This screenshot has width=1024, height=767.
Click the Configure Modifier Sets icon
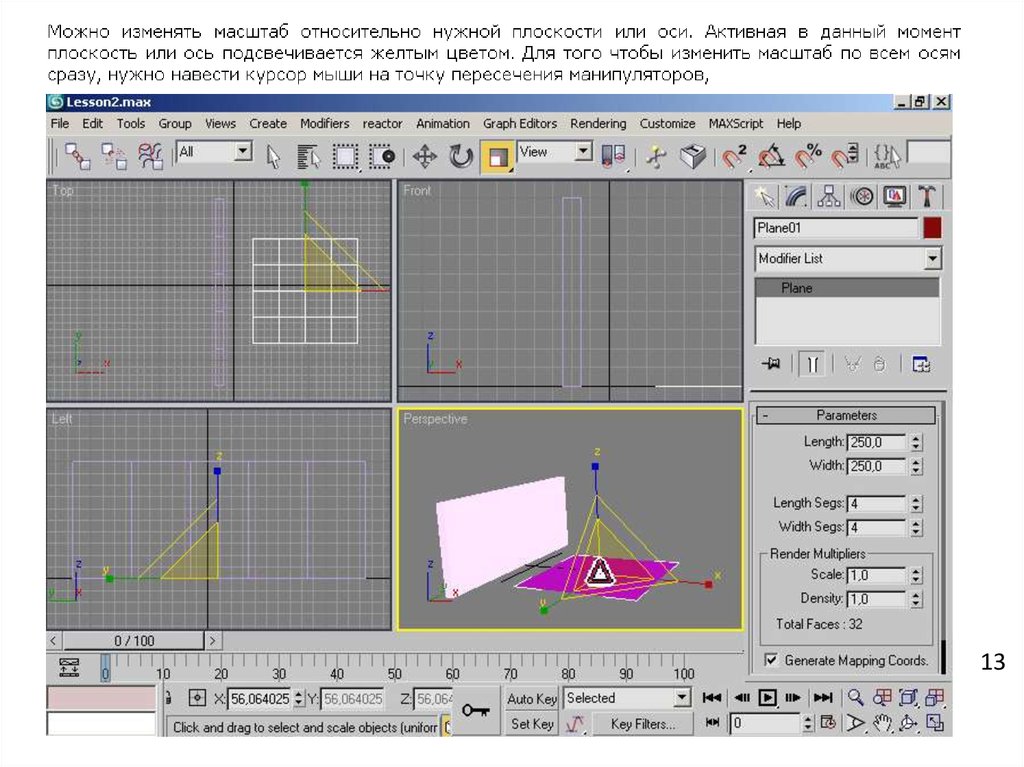[x=921, y=365]
